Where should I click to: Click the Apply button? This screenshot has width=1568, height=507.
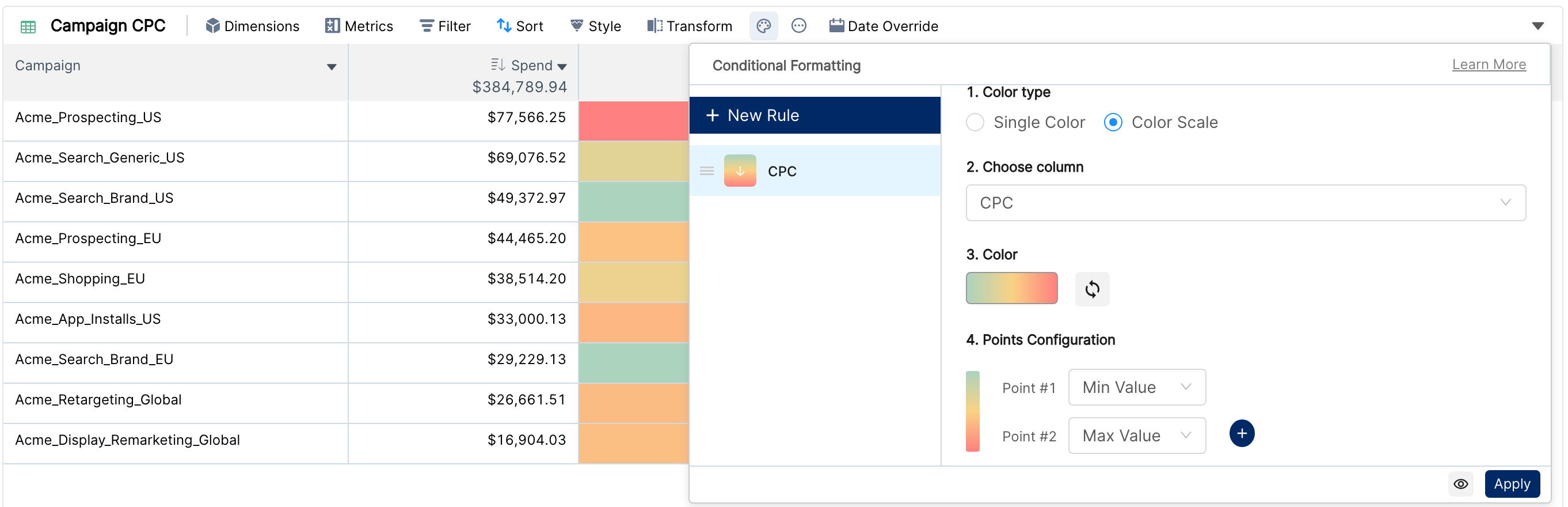click(1512, 485)
